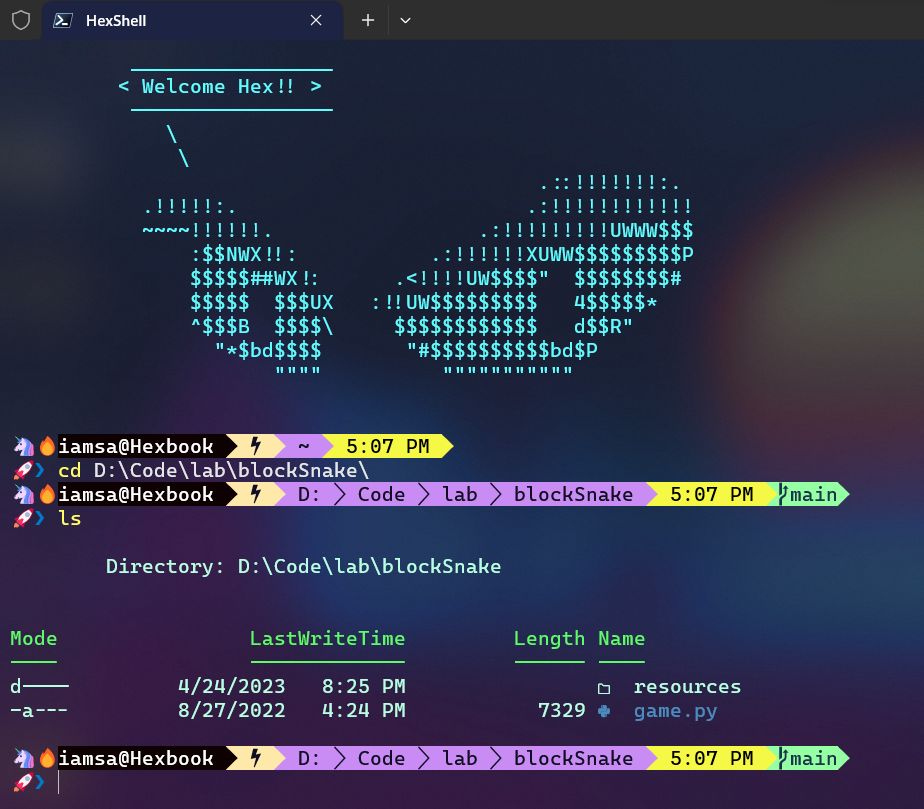Click the Python icon next to game.py
The height and width of the screenshot is (809, 924).
click(604, 710)
